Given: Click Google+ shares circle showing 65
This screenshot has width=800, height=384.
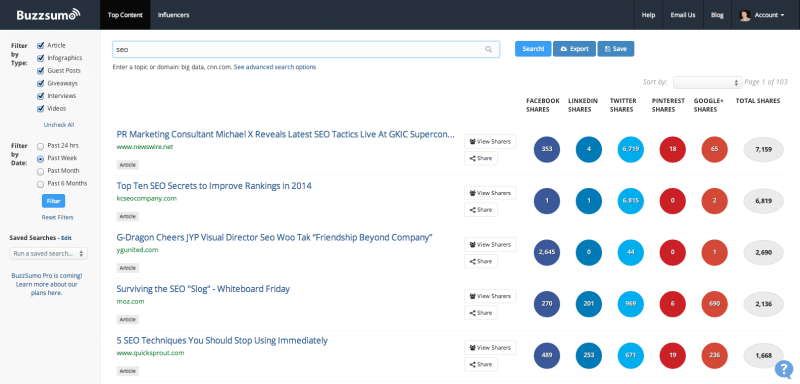Looking at the screenshot, I should pyautogui.click(x=714, y=149).
